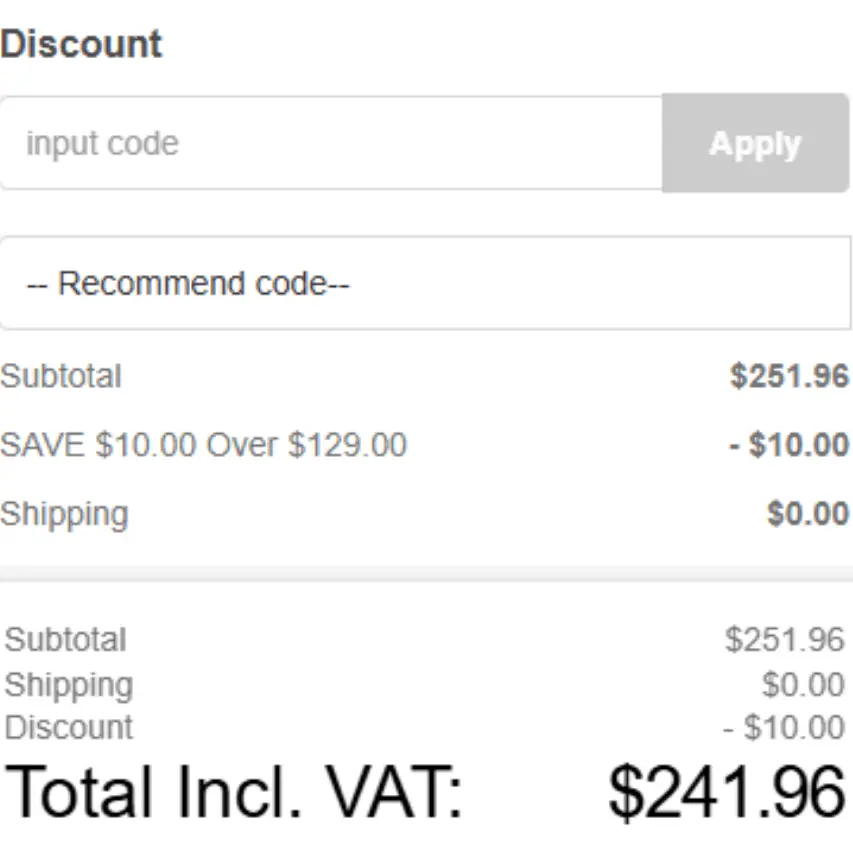Click the Shipping label
Viewport: 853px width, 853px height.
click(64, 513)
